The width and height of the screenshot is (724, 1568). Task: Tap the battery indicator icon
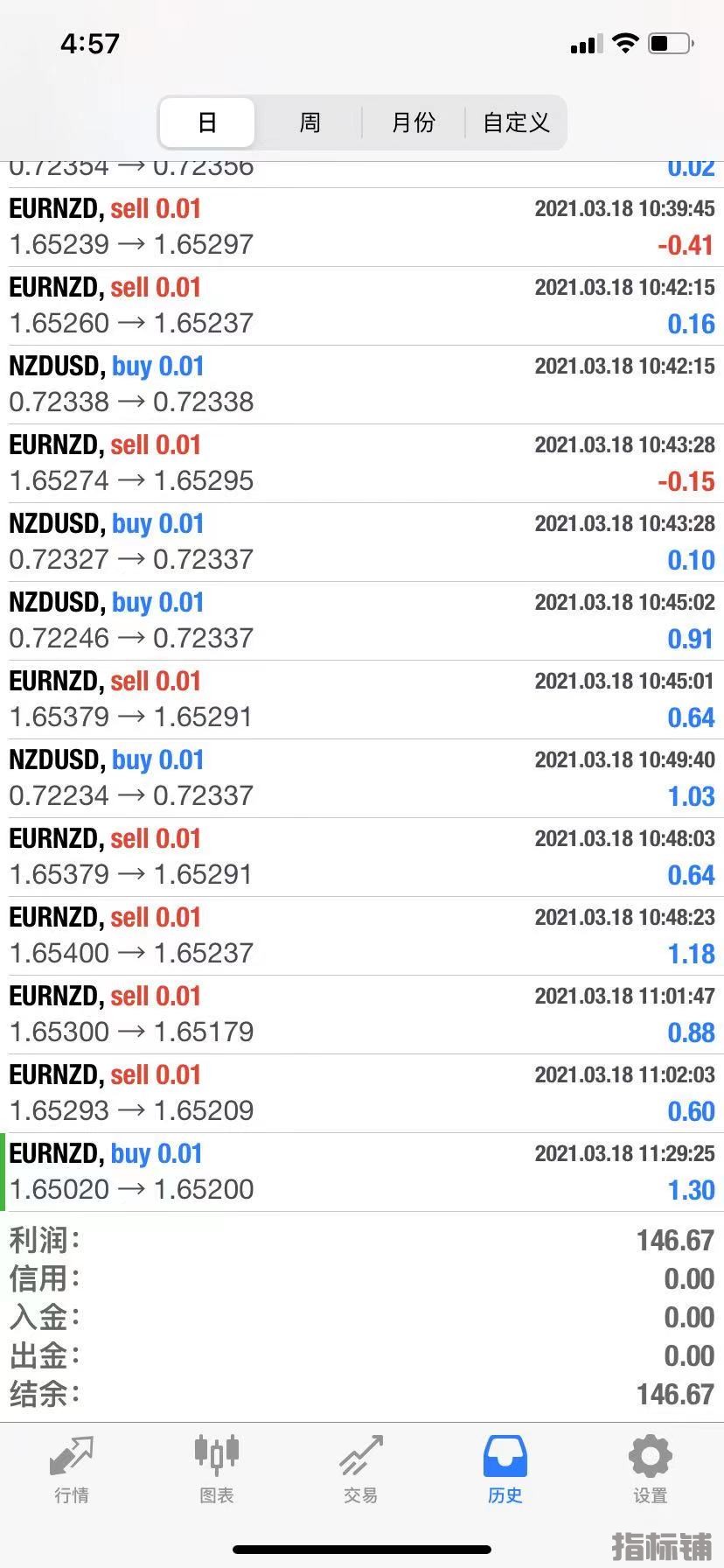point(671,43)
